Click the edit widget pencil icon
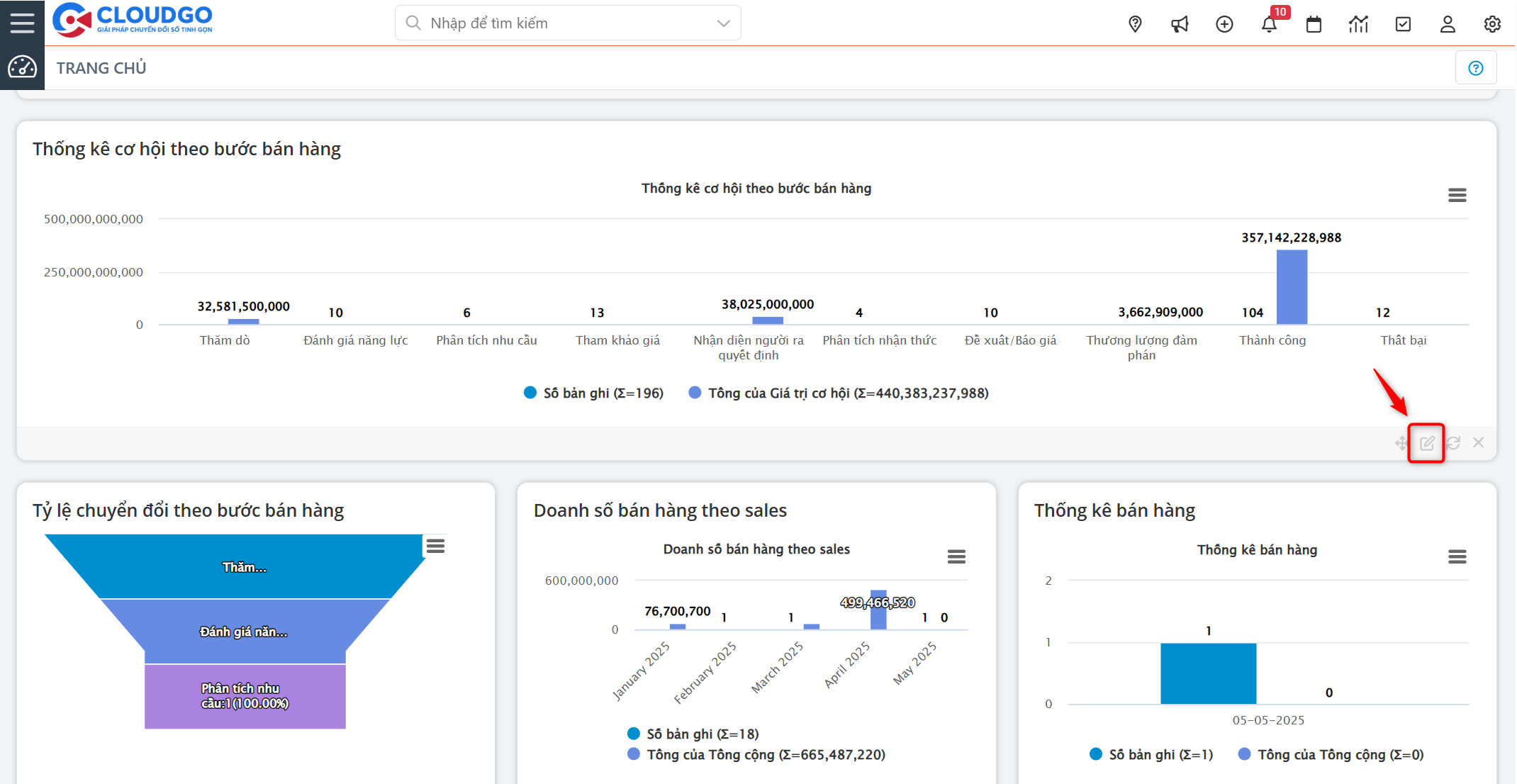1517x784 pixels. [x=1426, y=443]
